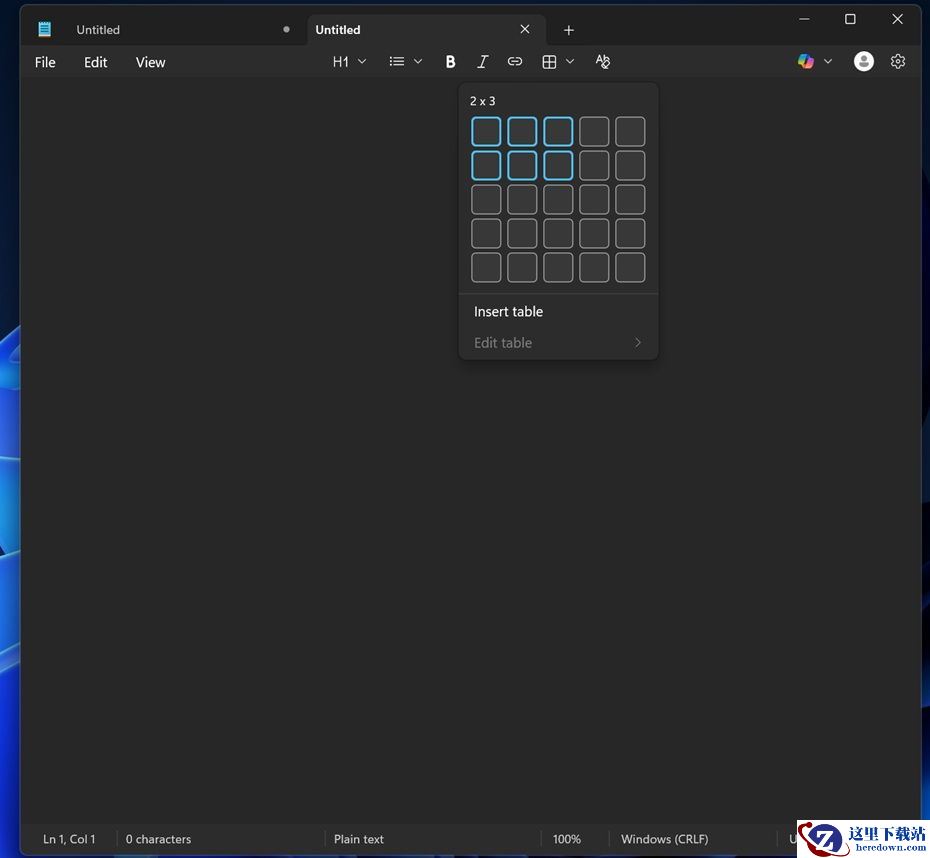Screen dimensions: 930x858
Task: Toggle italic formatting in the toolbar
Action: click(x=482, y=62)
